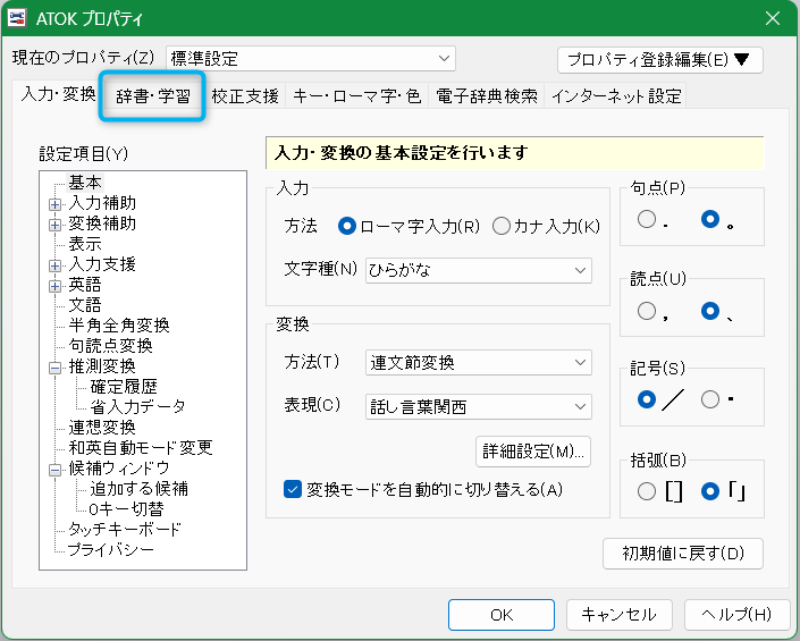Click the ATOK プロパティ title bar icon
The height and width of the screenshot is (641, 800).
pos(17,18)
